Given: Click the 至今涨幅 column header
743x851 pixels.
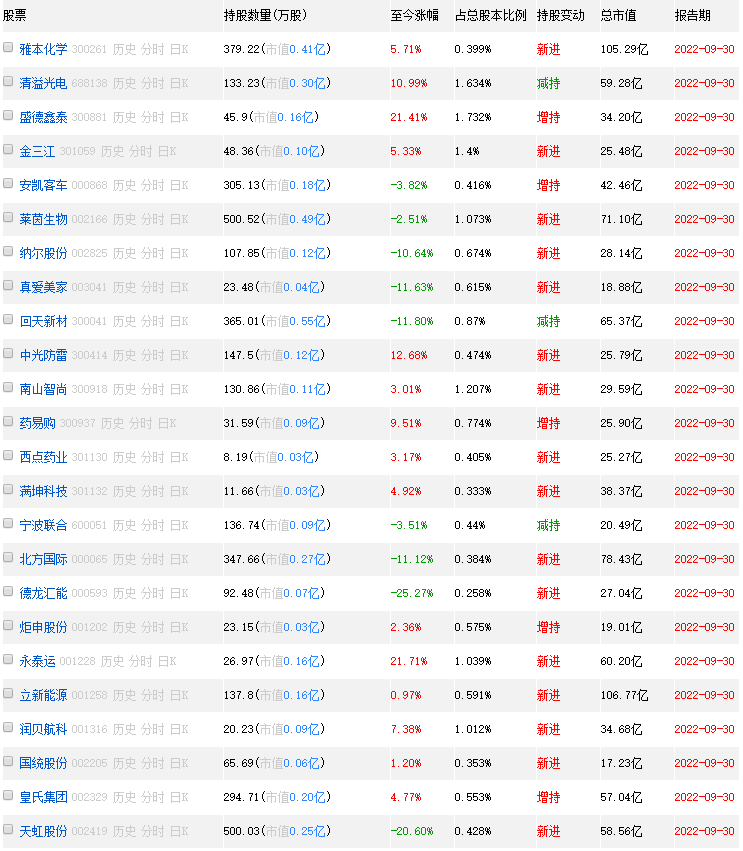Looking at the screenshot, I should point(415,15).
